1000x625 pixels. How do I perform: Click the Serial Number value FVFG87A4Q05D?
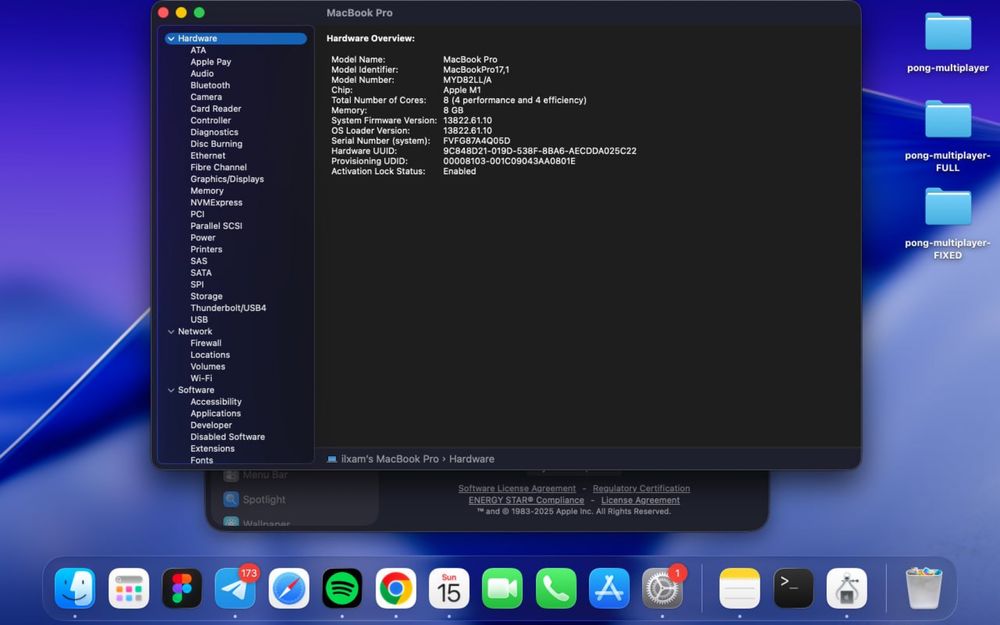pos(476,141)
